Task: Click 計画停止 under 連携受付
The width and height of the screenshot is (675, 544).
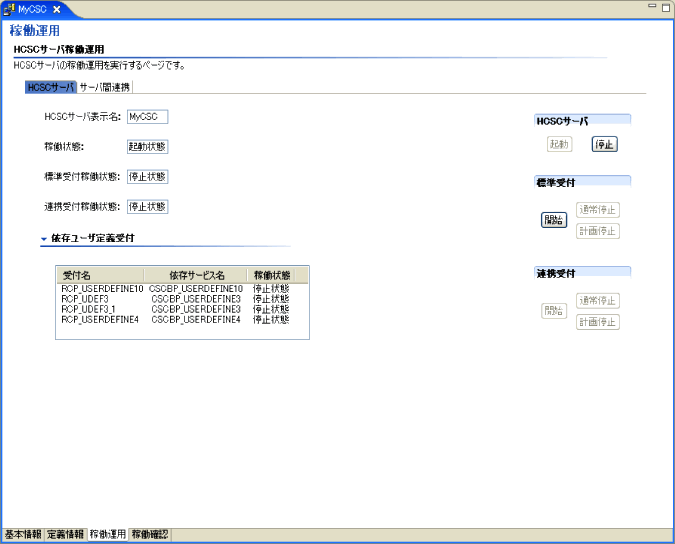Action: click(x=598, y=322)
